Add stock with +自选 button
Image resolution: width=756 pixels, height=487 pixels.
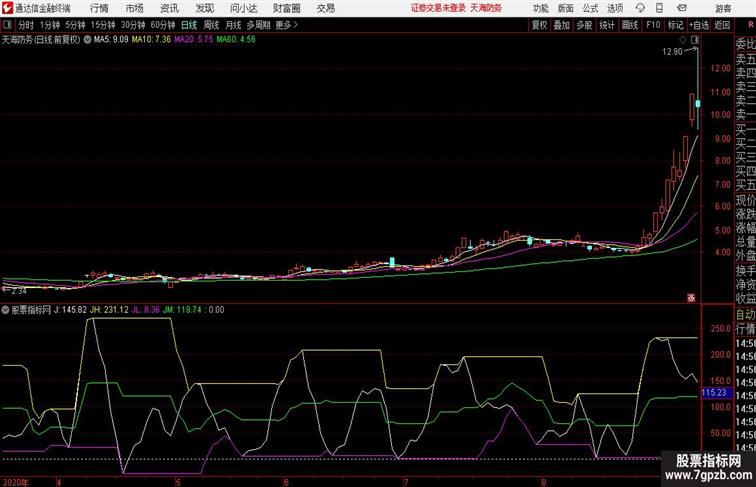coord(699,25)
